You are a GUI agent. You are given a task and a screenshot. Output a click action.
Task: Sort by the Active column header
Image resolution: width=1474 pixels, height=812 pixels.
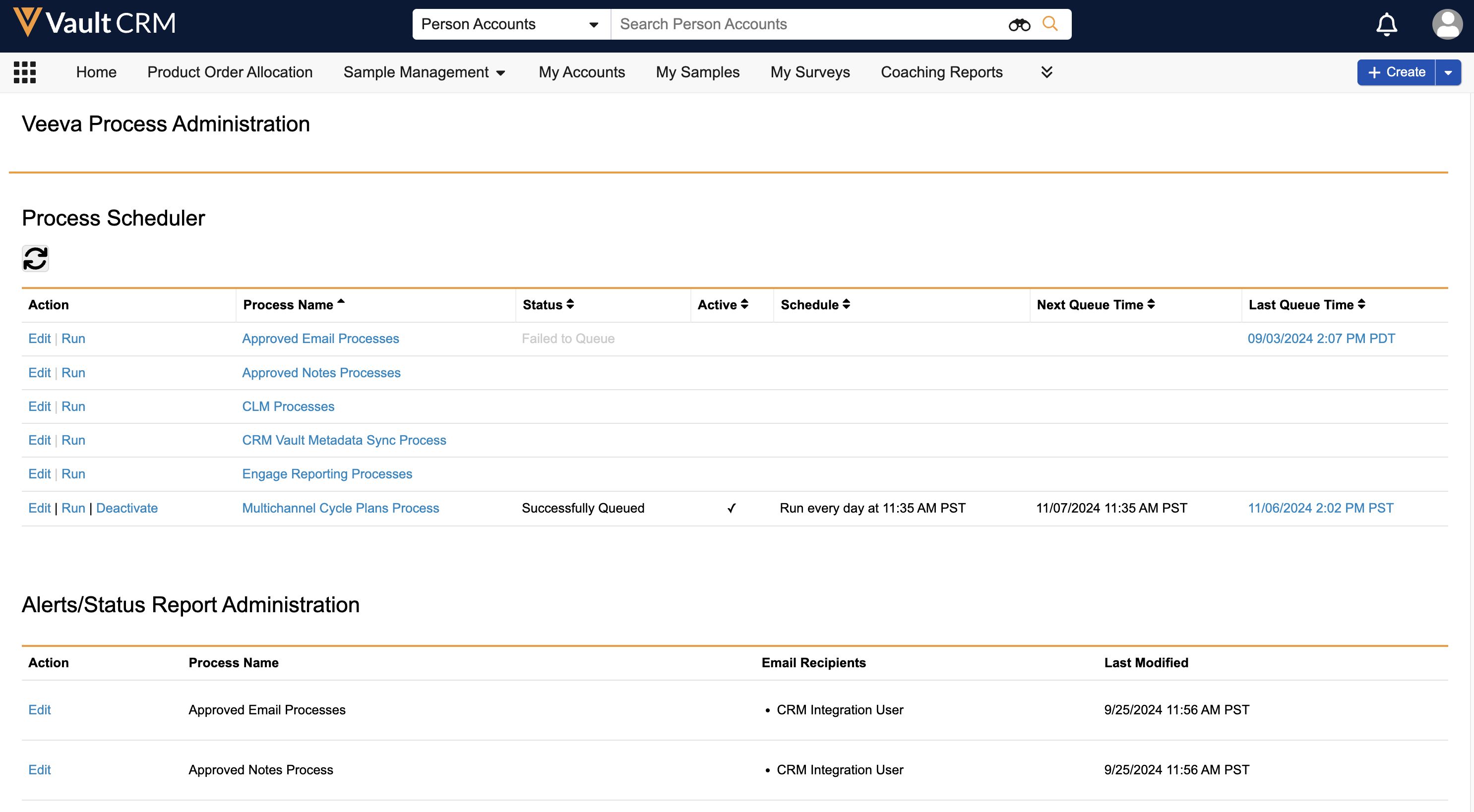(x=723, y=305)
